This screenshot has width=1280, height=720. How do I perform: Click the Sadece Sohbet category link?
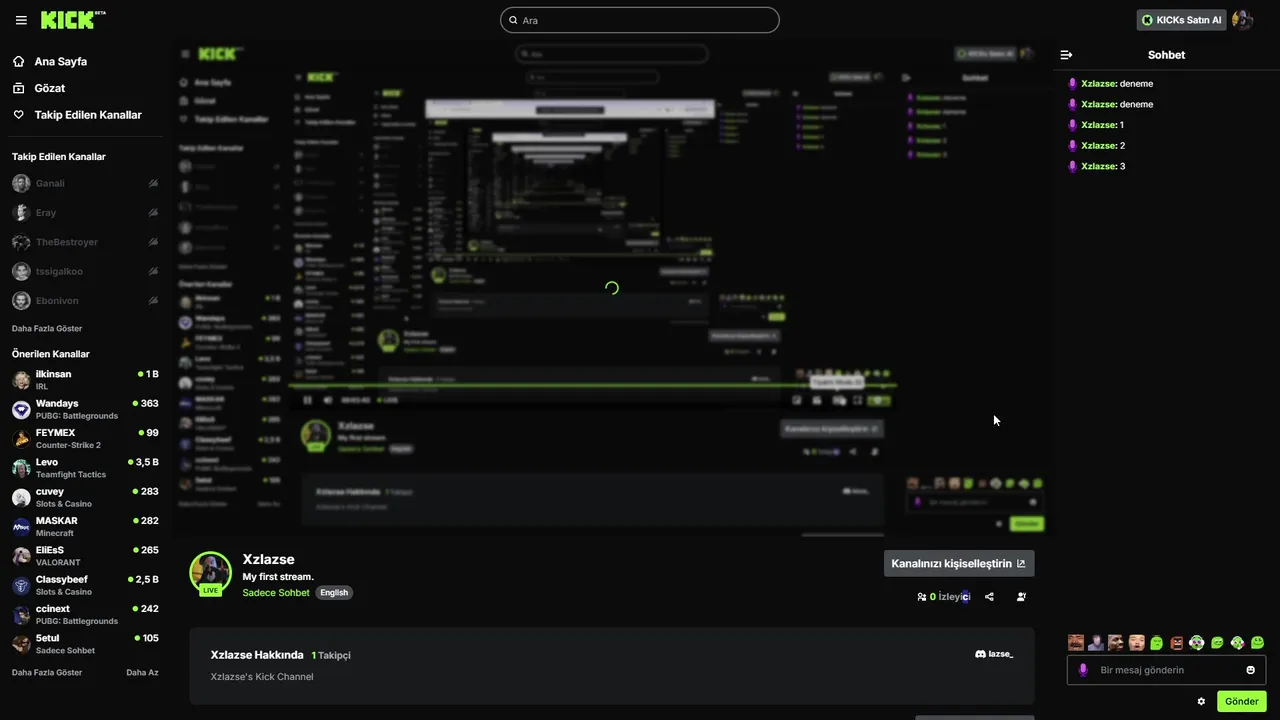click(276, 593)
